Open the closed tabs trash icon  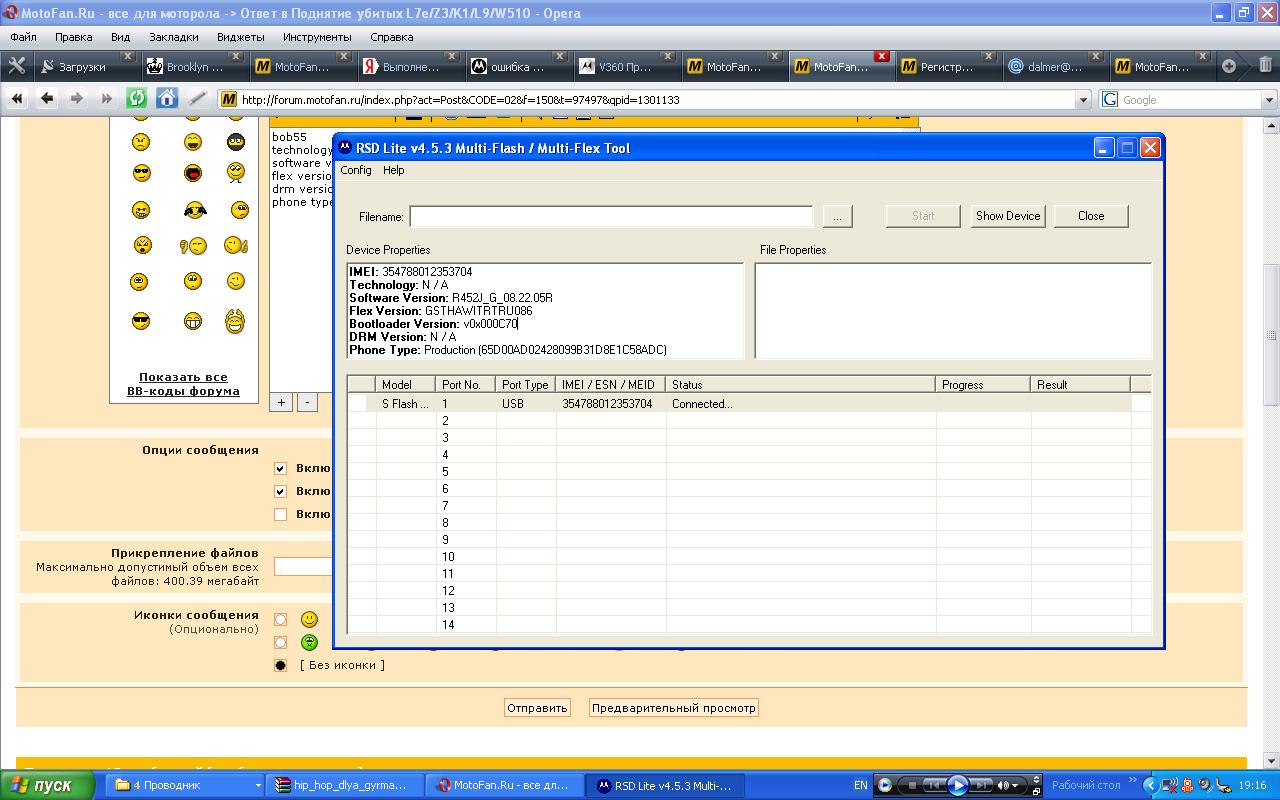click(1265, 66)
